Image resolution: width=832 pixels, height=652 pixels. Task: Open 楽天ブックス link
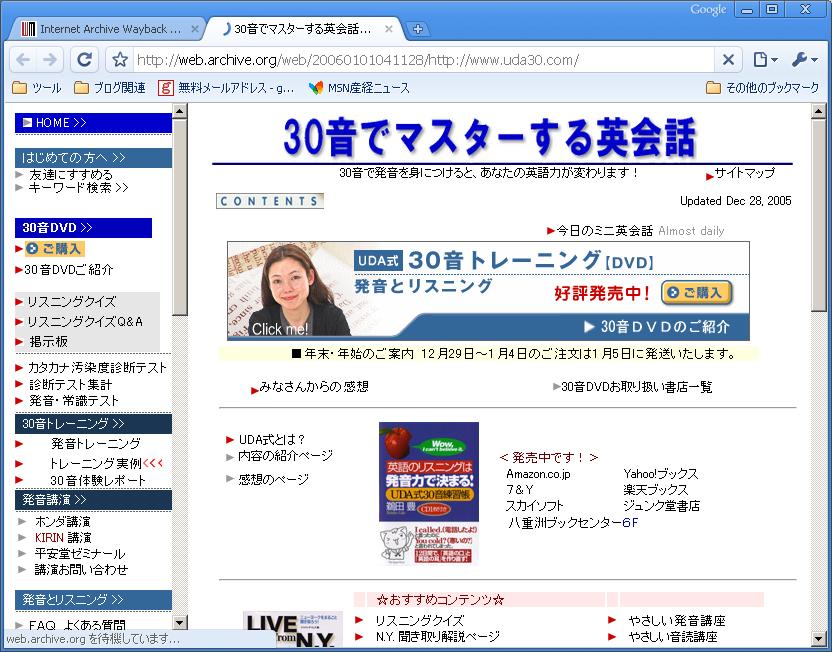click(x=655, y=490)
